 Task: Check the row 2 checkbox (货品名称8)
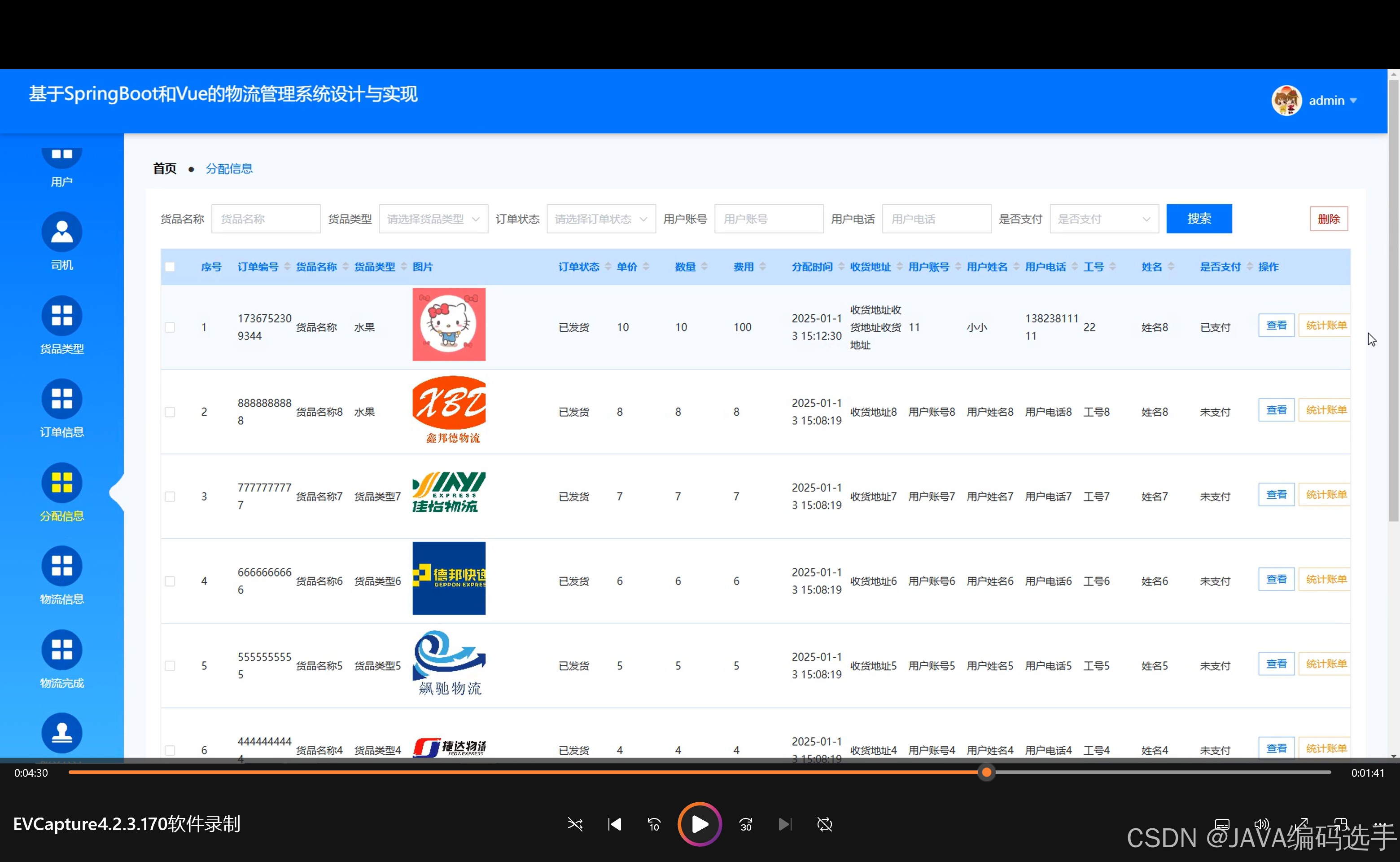(170, 412)
